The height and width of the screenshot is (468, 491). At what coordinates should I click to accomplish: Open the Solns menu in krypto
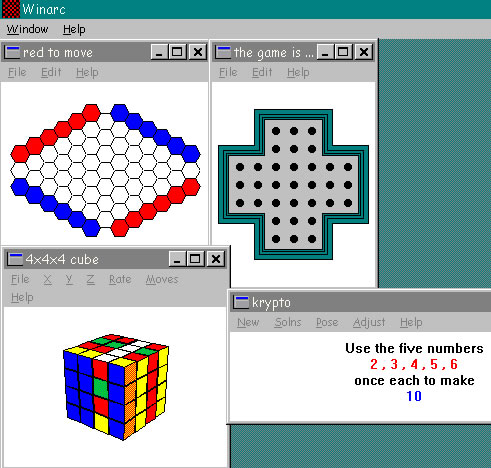coord(288,322)
